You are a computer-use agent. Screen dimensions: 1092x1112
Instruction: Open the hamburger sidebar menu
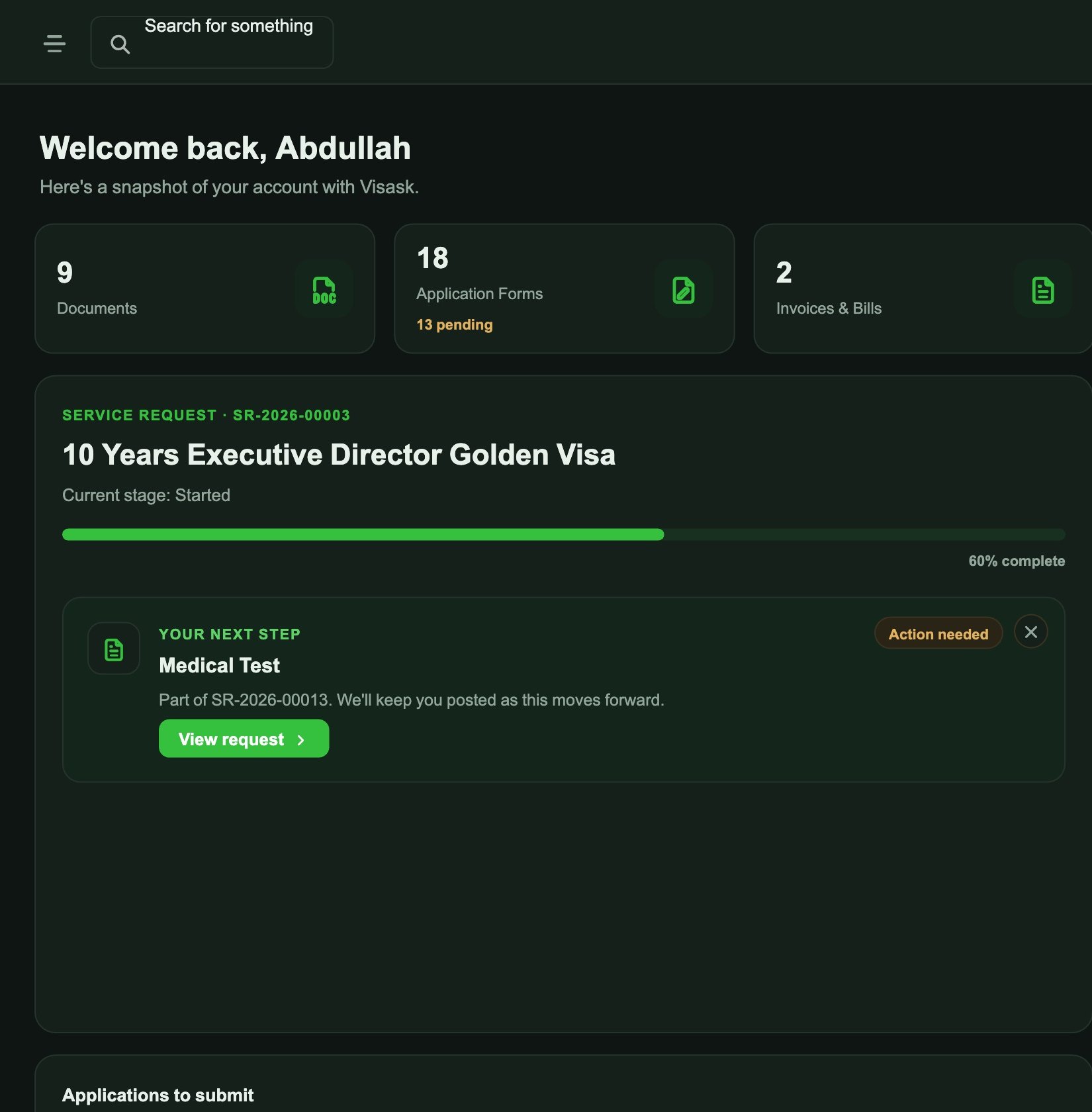54,44
